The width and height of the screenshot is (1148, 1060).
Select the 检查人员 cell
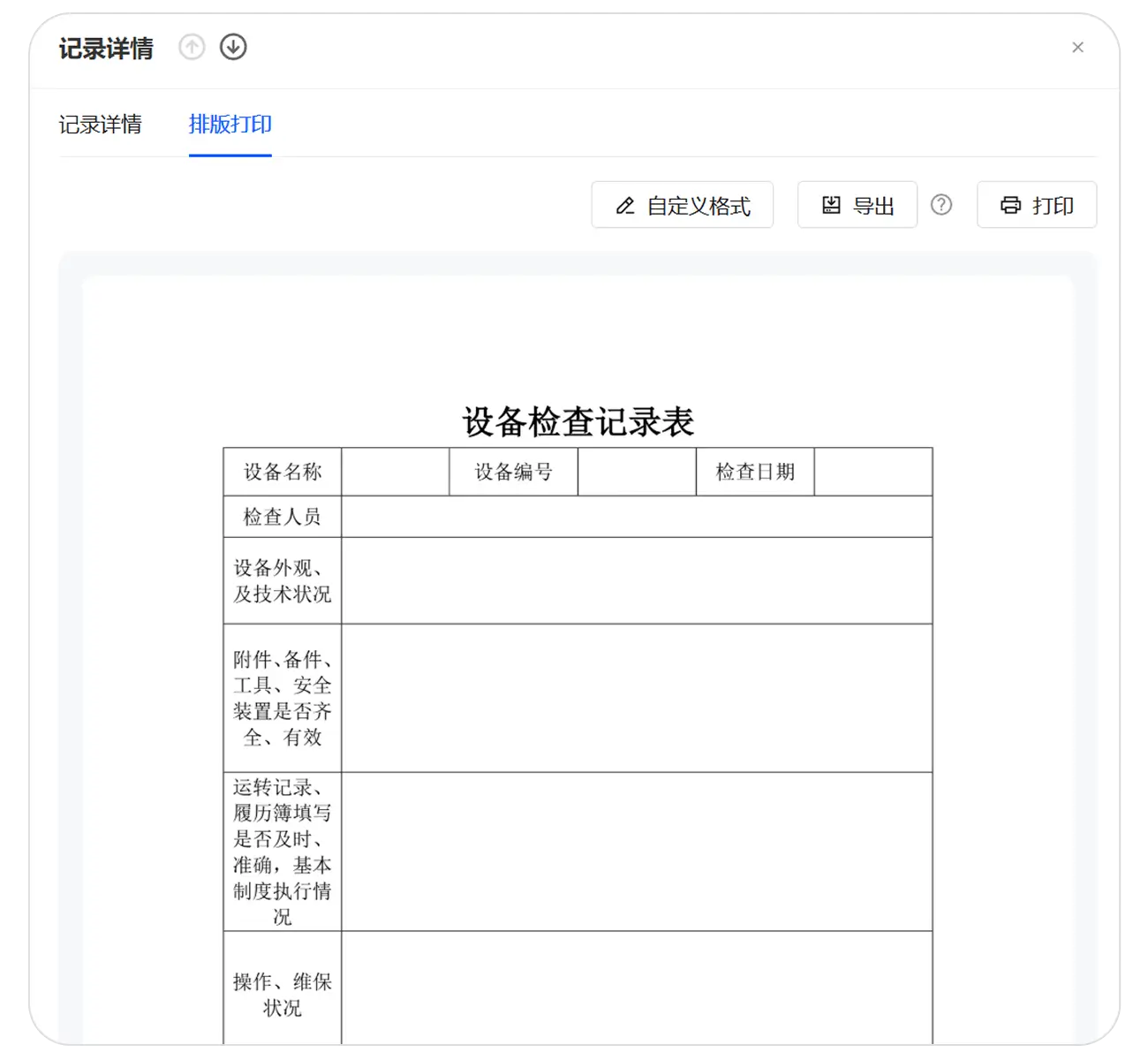click(283, 517)
